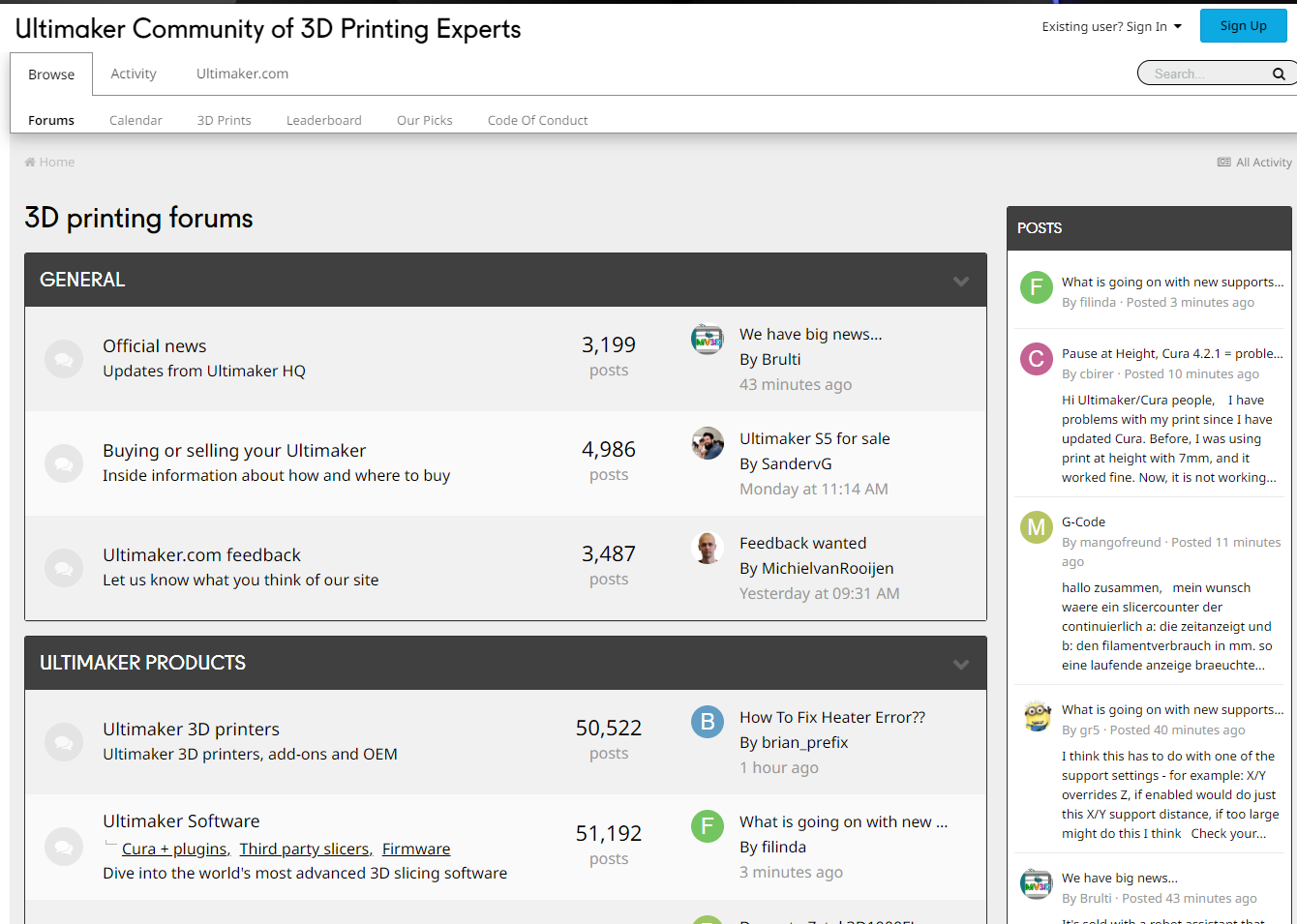This screenshot has width=1297, height=924.
Task: Open the Official news forum
Action: point(155,345)
